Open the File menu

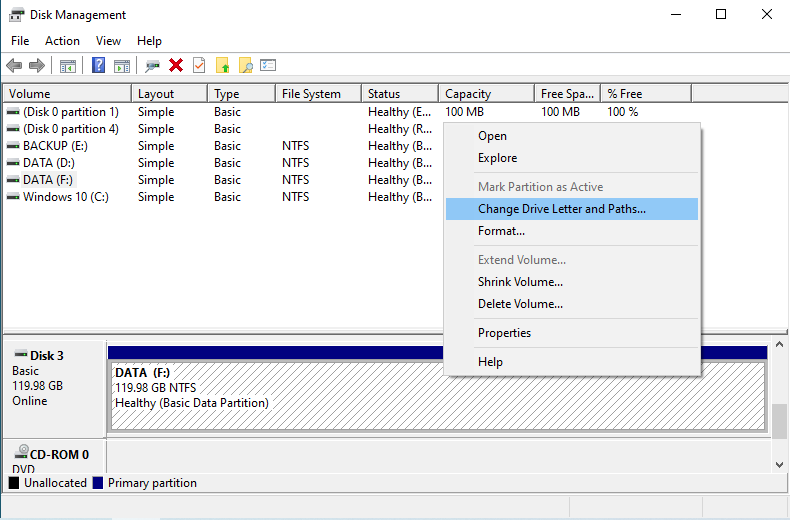click(20, 41)
